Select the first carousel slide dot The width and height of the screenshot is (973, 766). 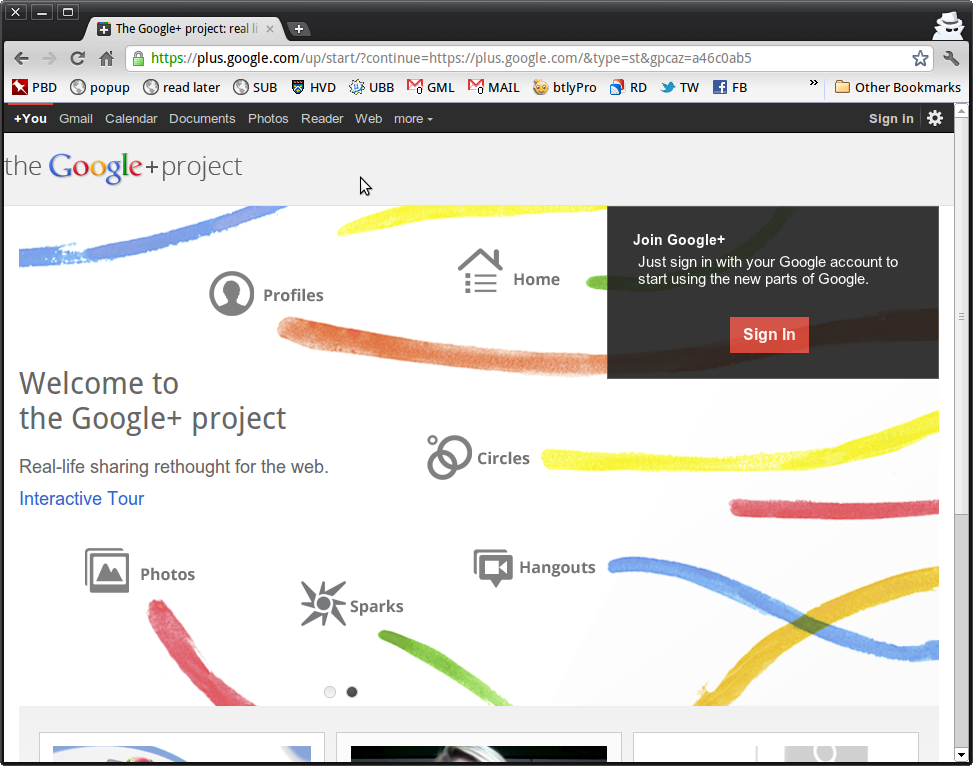330,692
